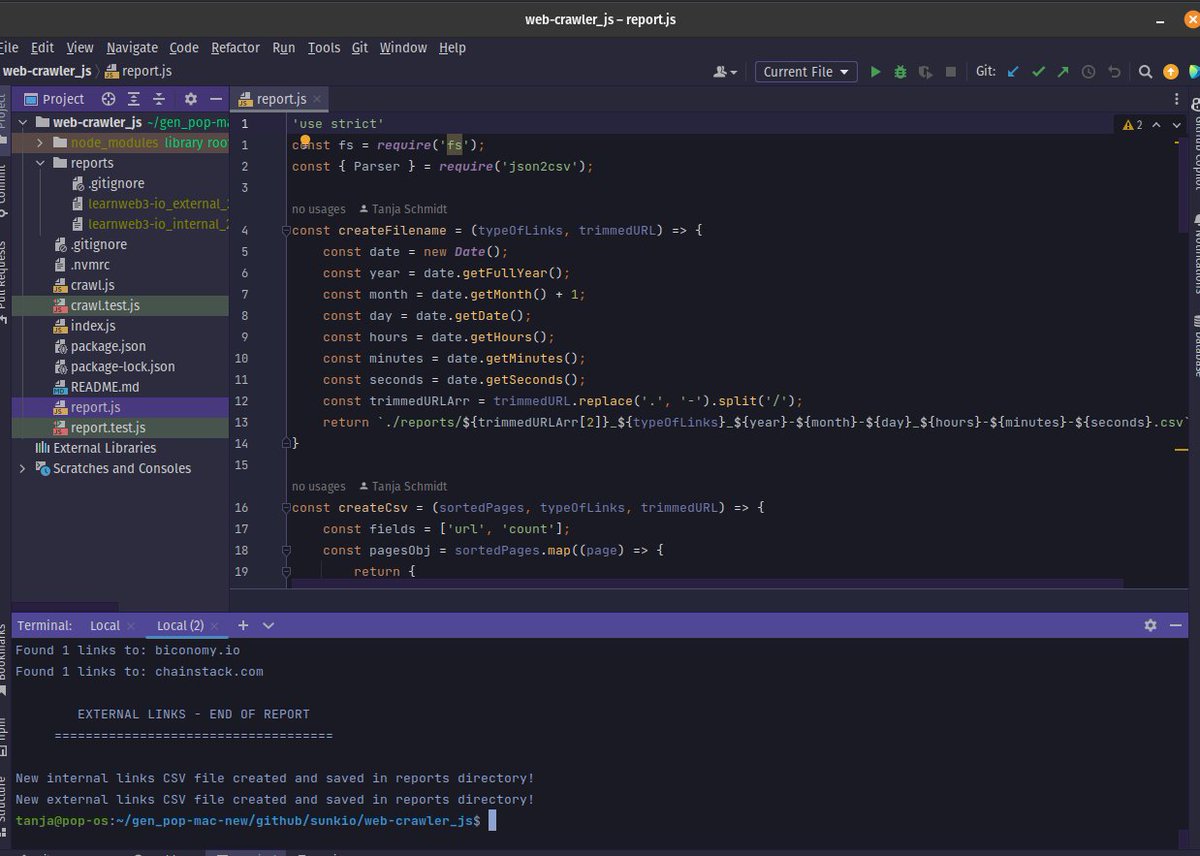Image resolution: width=1200 pixels, height=856 pixels.
Task: Update project with blue Git arrow
Action: tap(1013, 72)
